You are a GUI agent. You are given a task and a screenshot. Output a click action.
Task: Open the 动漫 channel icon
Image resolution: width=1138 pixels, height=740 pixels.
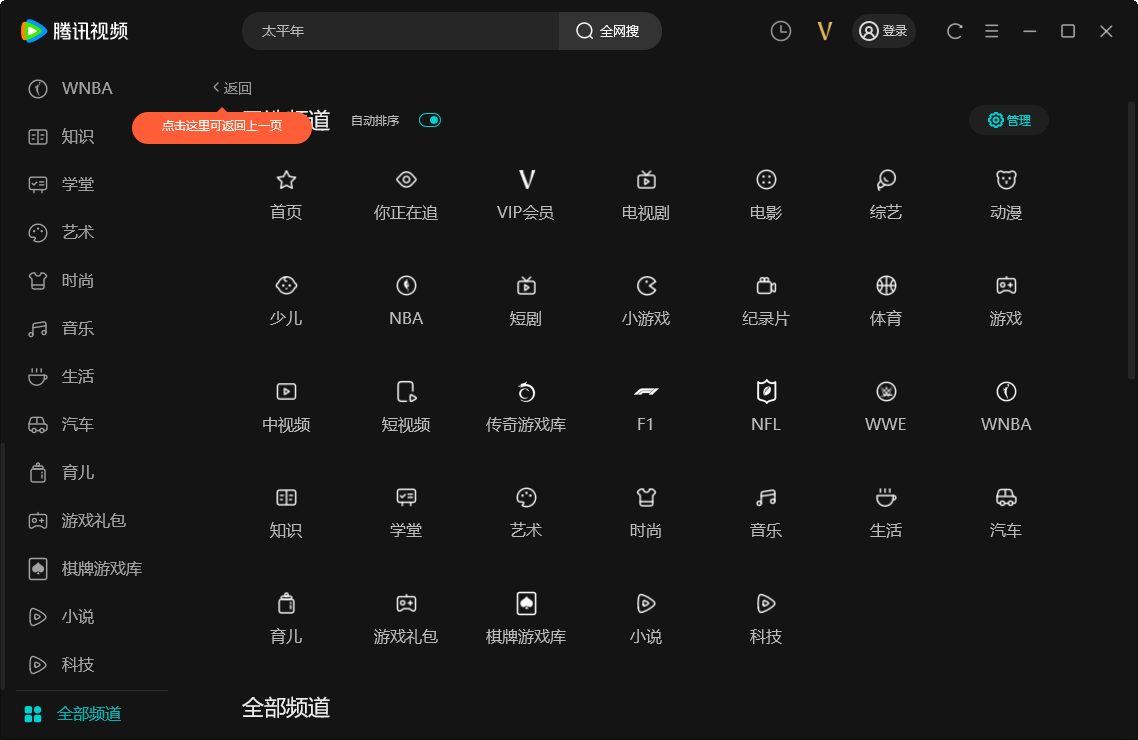tap(1005, 192)
